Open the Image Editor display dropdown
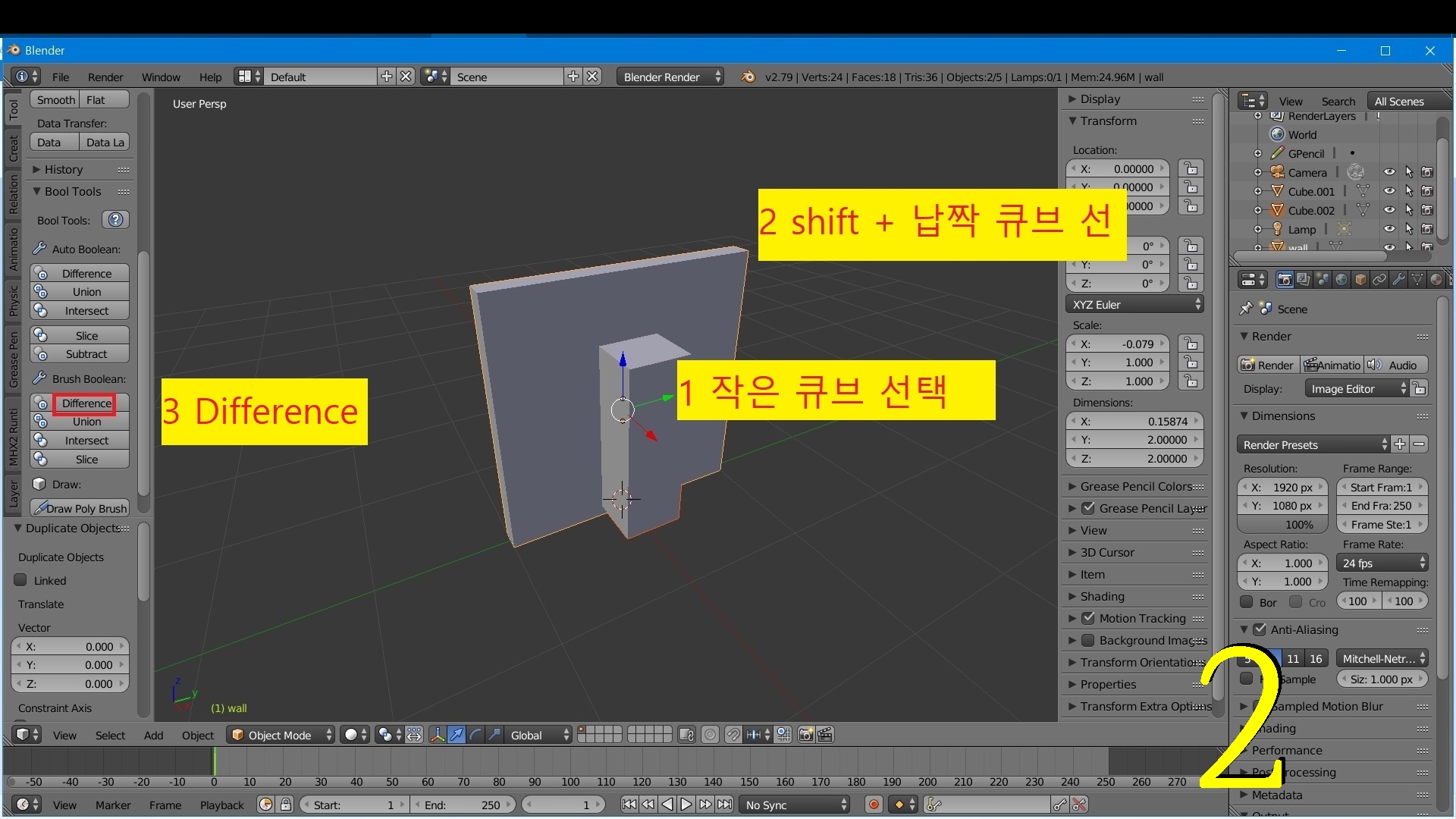The image size is (1456, 819). point(1357,388)
